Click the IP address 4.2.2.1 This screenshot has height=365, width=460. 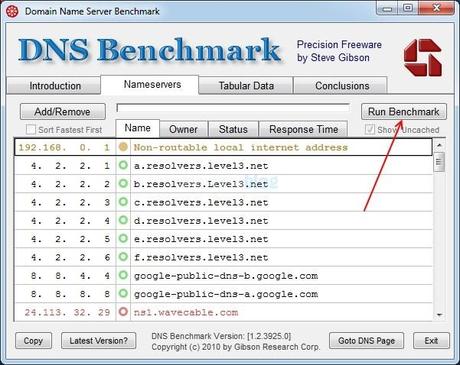tap(70, 165)
